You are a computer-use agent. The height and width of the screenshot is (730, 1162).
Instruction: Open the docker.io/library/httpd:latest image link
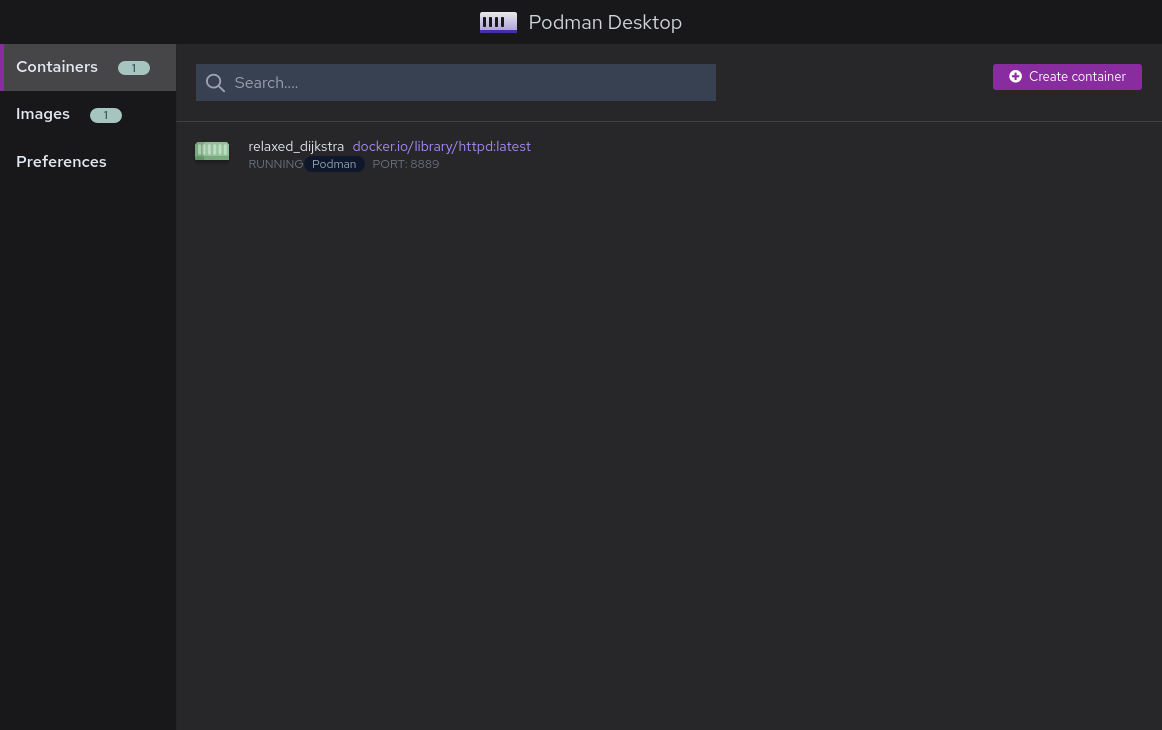click(x=442, y=146)
